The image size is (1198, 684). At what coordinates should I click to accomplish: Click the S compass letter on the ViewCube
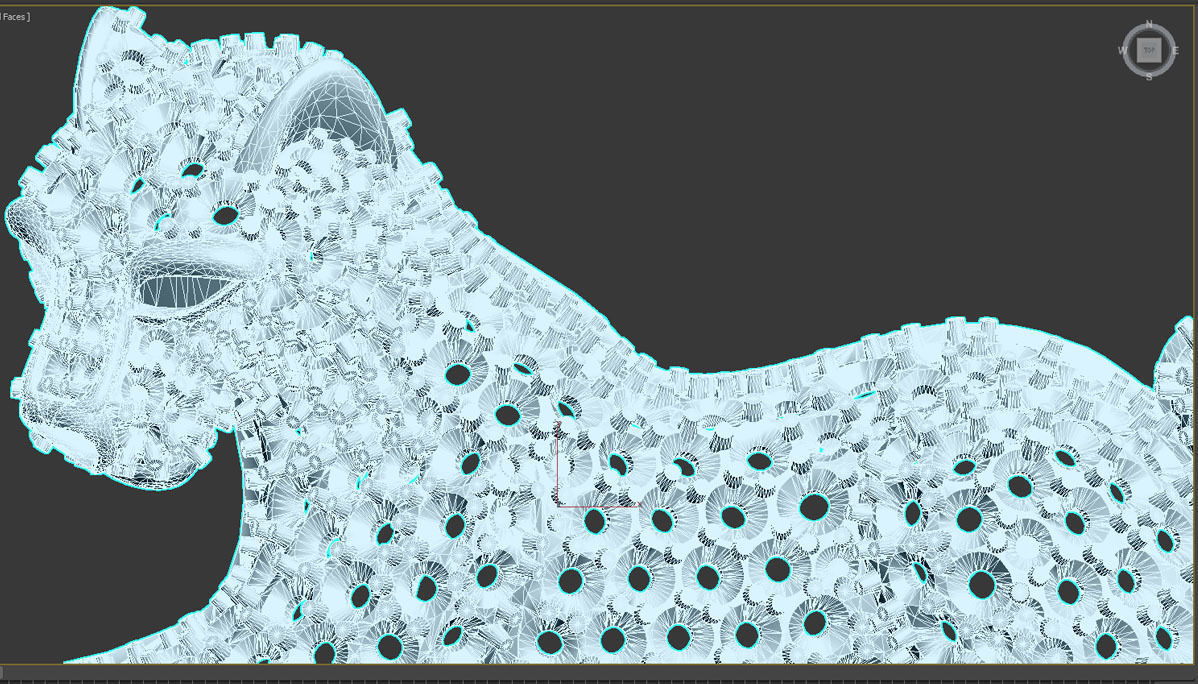point(1149,77)
